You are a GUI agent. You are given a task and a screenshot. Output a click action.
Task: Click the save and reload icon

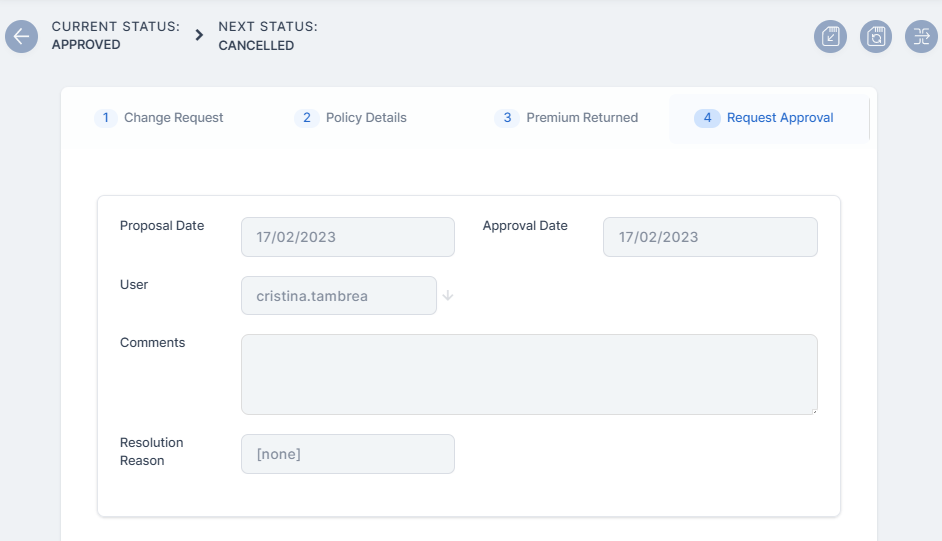click(876, 37)
